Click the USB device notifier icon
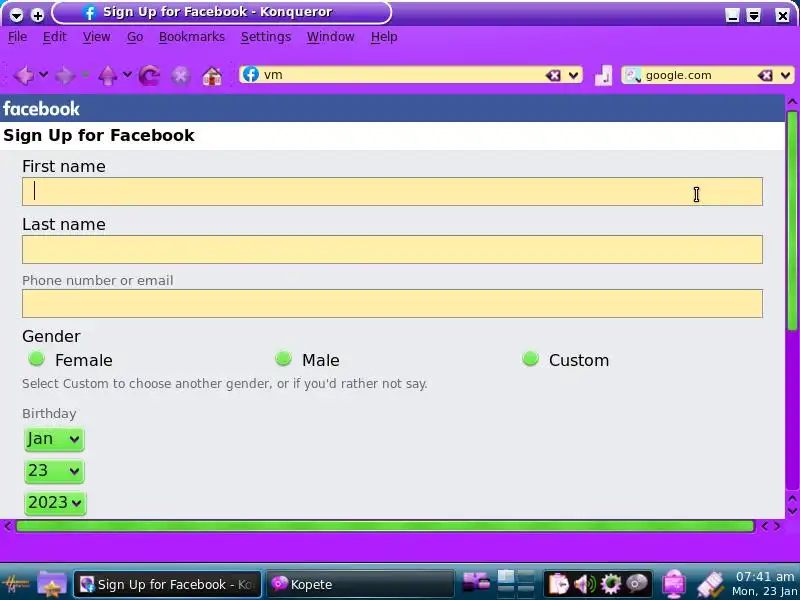The image size is (800, 600). tap(711, 584)
